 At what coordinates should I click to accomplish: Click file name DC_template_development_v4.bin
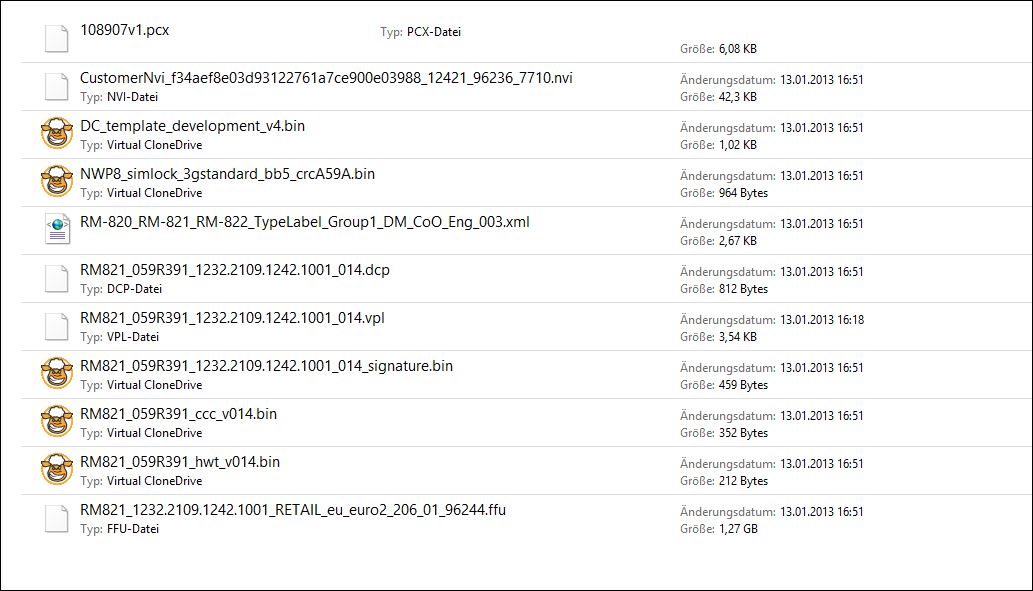[192, 126]
